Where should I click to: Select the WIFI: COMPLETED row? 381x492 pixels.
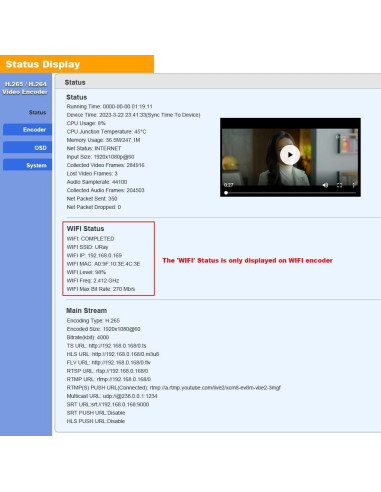click(90, 239)
